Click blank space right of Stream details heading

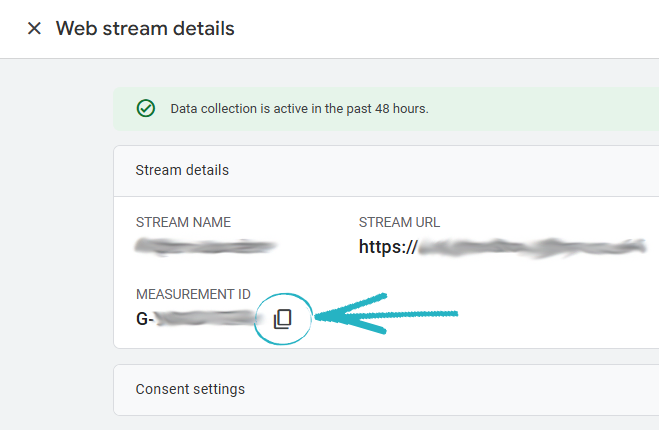click(450, 170)
